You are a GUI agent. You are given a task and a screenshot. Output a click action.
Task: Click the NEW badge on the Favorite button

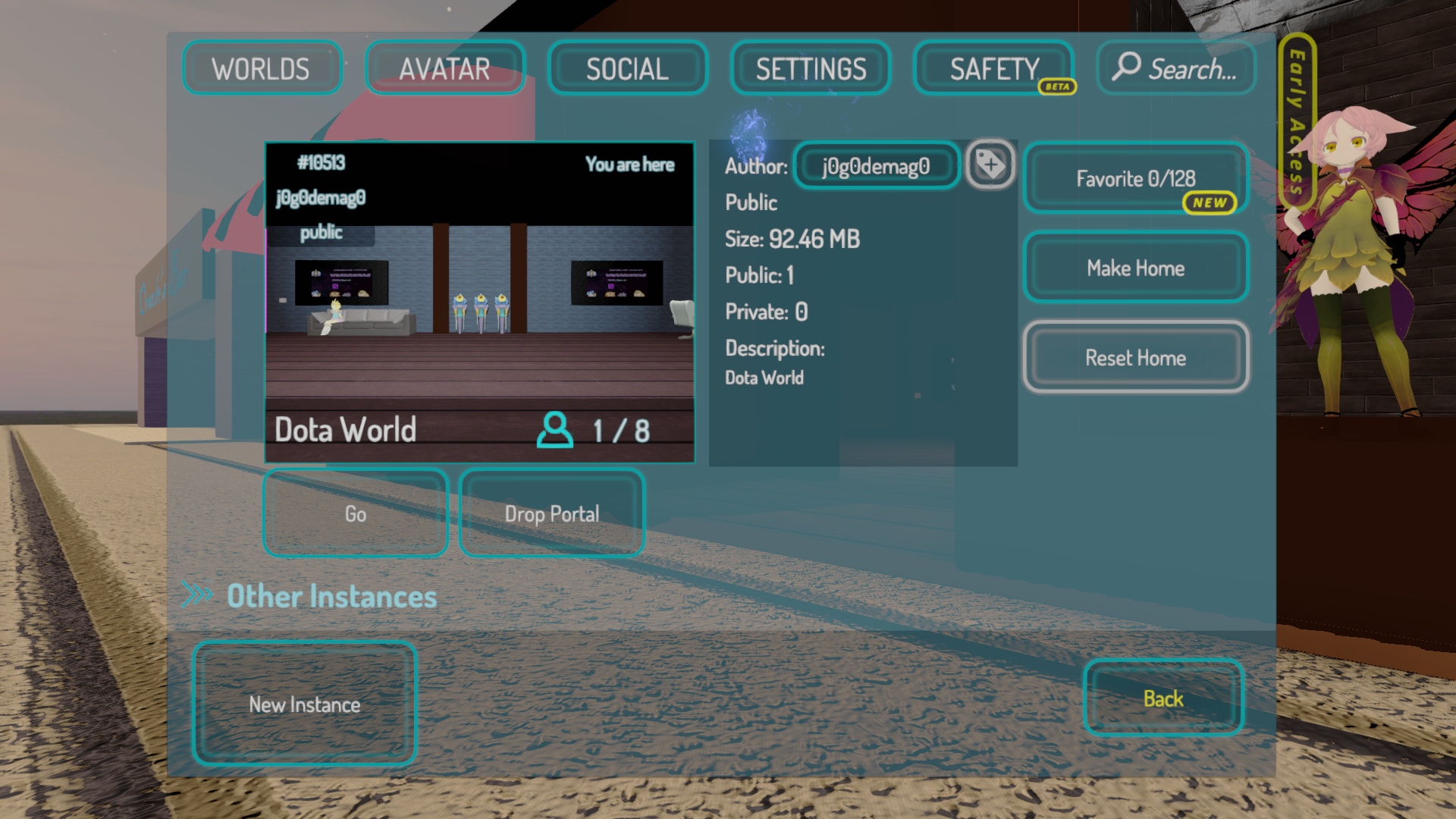pyautogui.click(x=1209, y=203)
